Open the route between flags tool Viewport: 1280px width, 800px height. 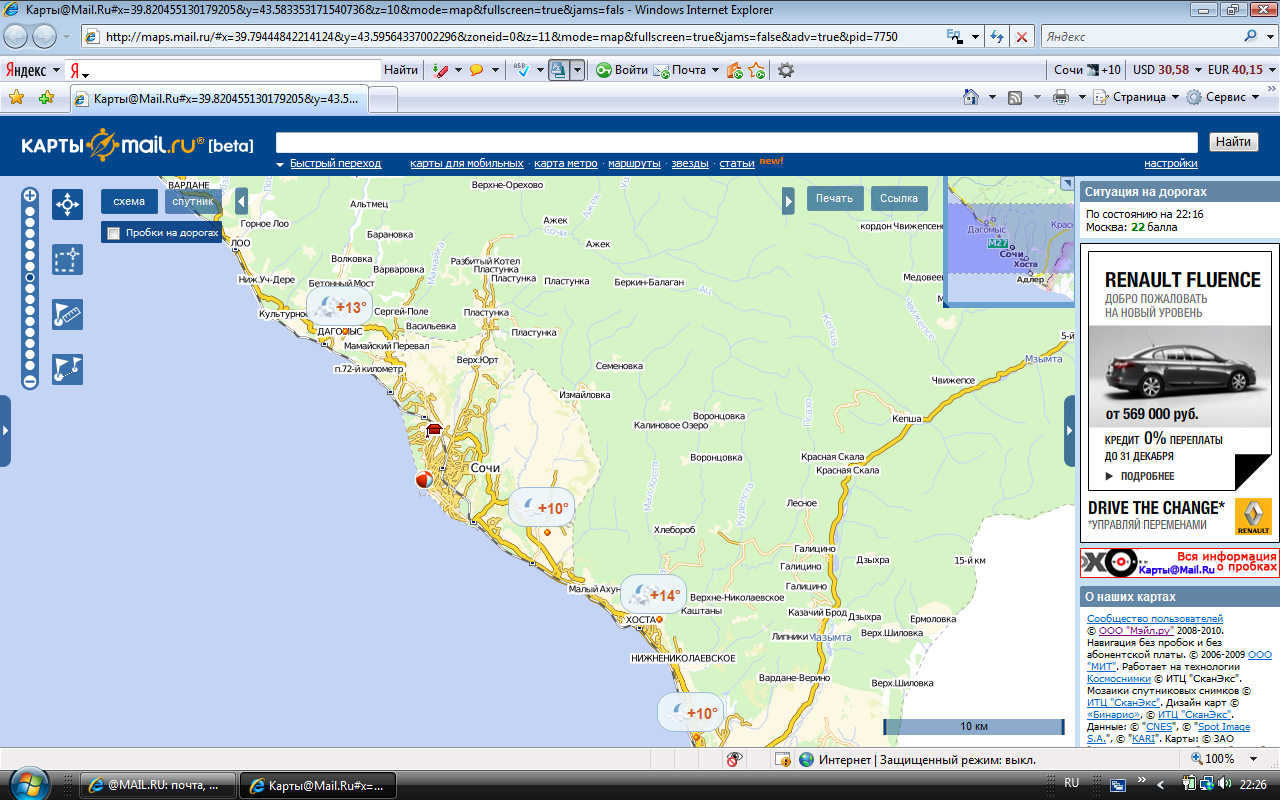[x=67, y=369]
